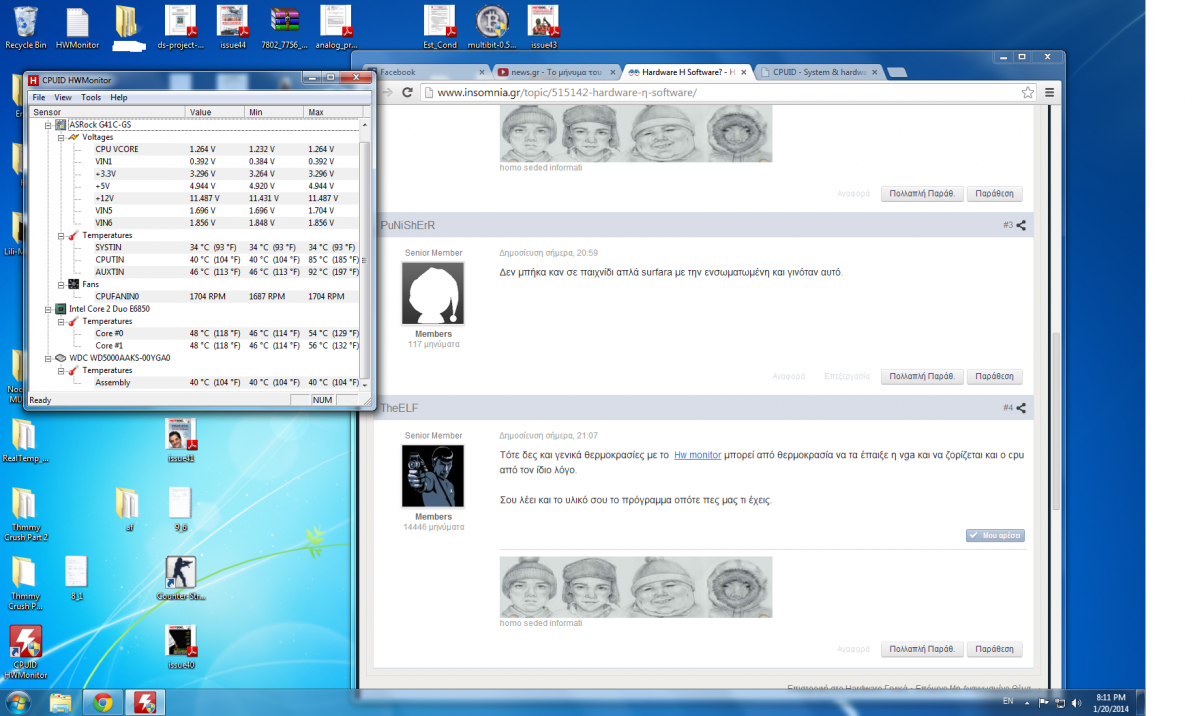Open the RealTemp folder on the desktop
Viewport: 1200px width, 716px height.
tap(25, 441)
